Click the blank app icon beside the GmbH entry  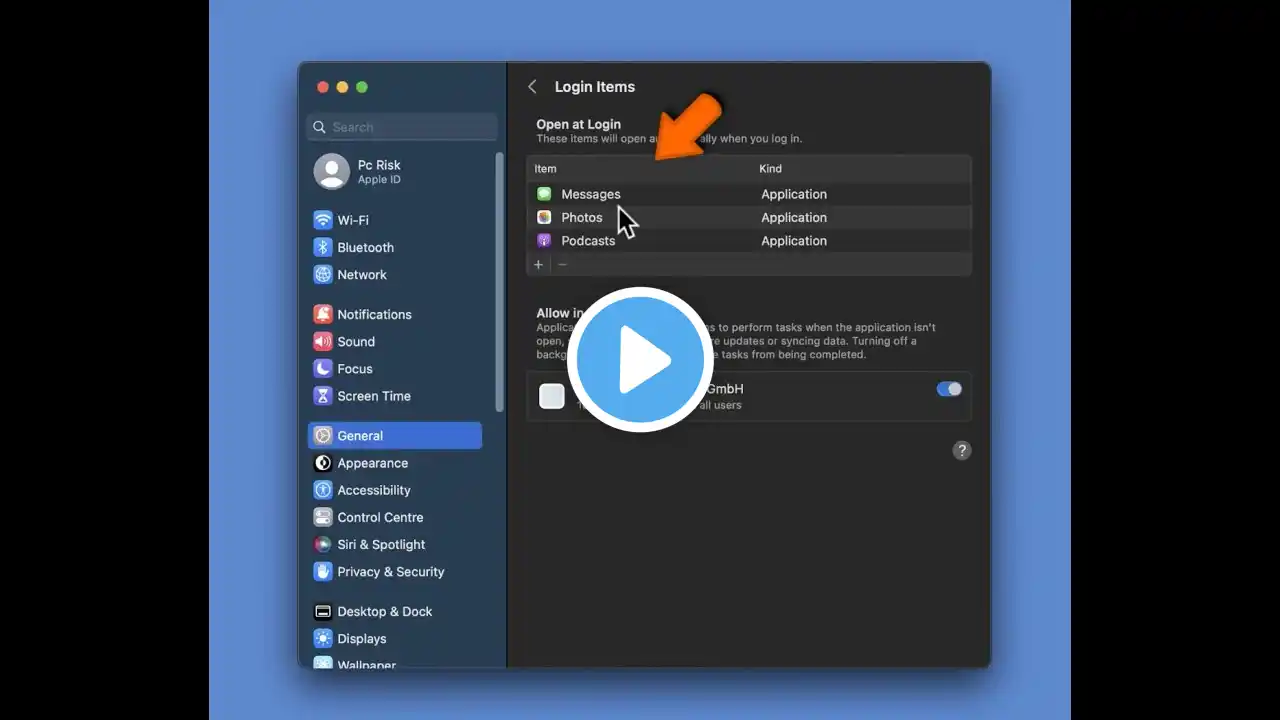pyautogui.click(x=552, y=396)
